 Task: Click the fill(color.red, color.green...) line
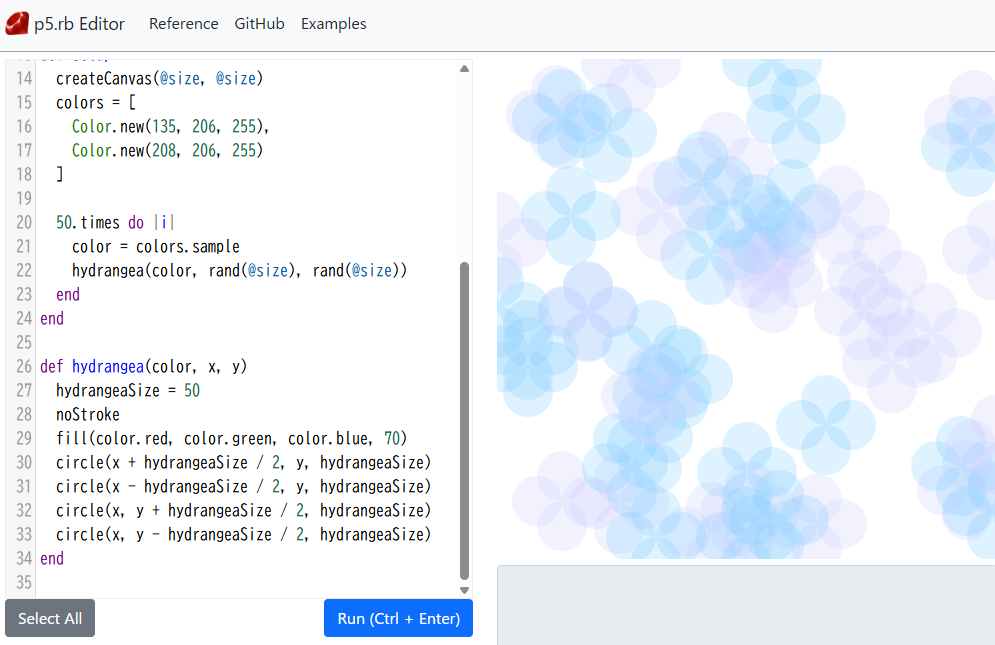point(232,439)
